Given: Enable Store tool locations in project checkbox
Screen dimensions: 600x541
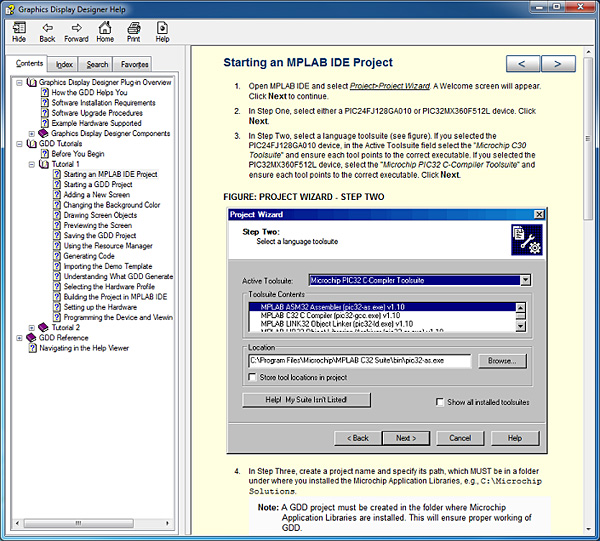Looking at the screenshot, I should 253,377.
